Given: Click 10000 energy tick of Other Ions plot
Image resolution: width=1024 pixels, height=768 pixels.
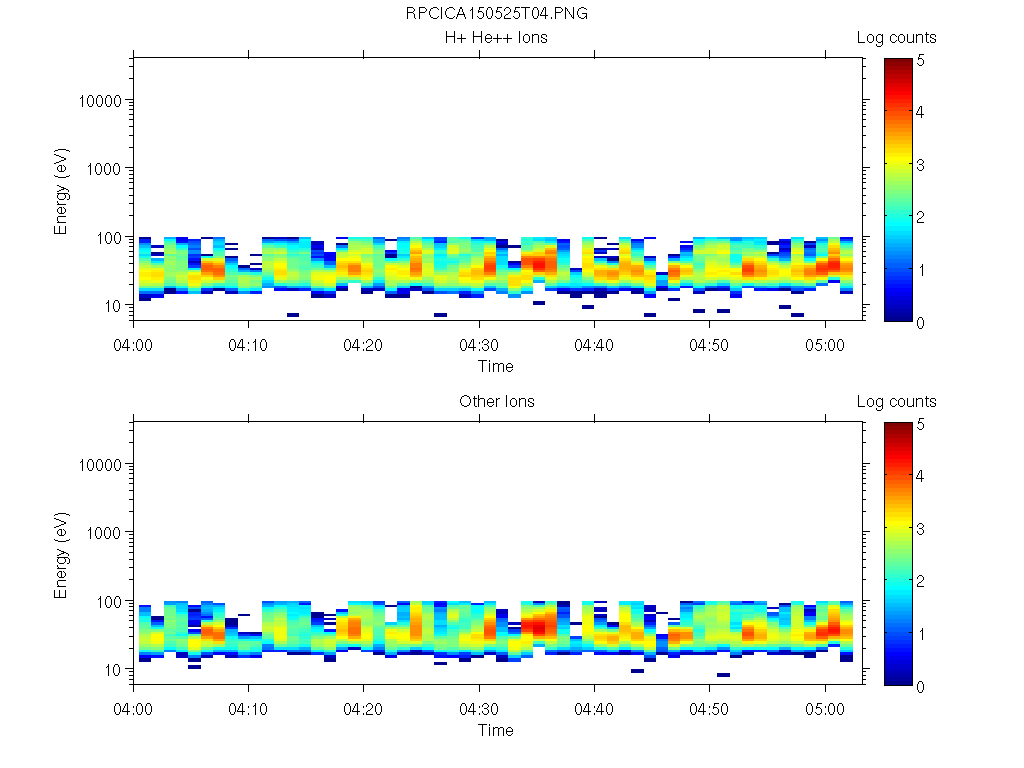Looking at the screenshot, I should pos(100,465).
